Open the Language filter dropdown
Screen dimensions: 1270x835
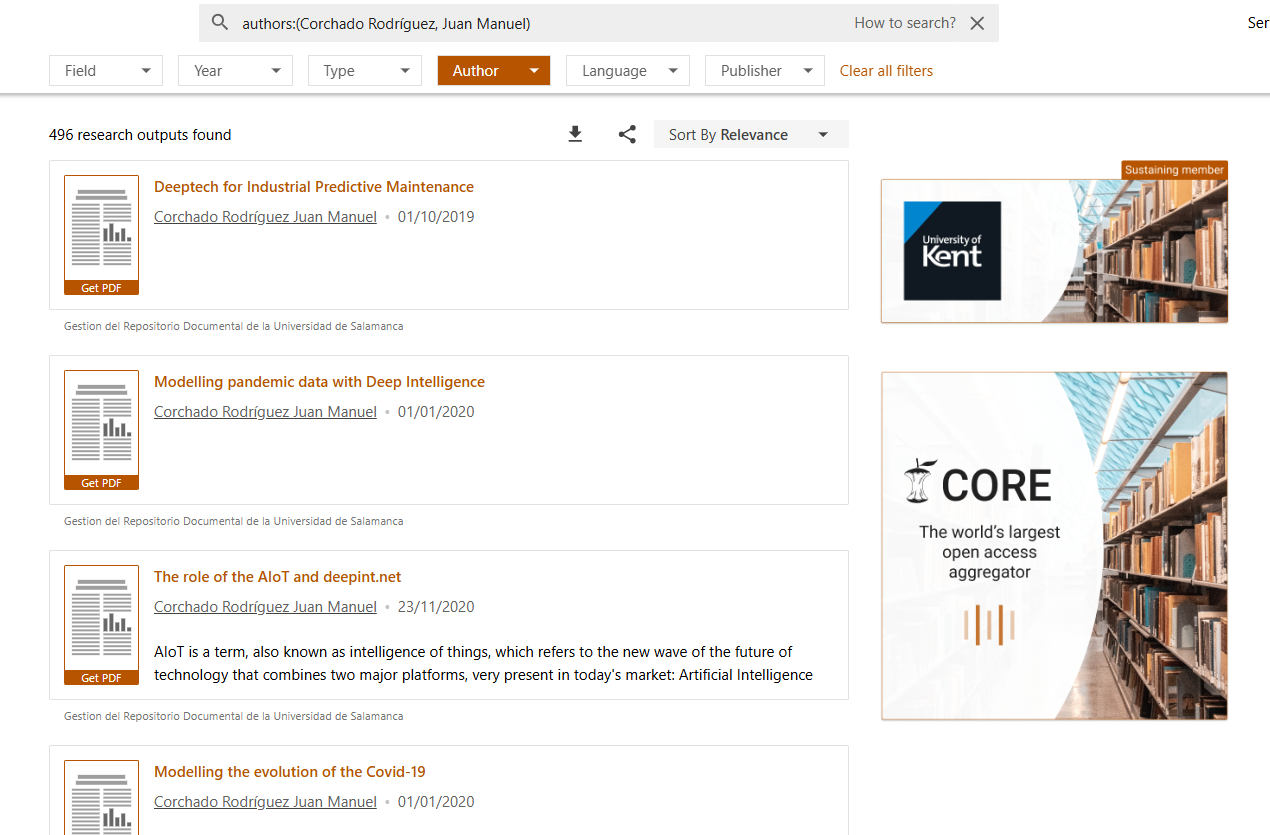628,71
